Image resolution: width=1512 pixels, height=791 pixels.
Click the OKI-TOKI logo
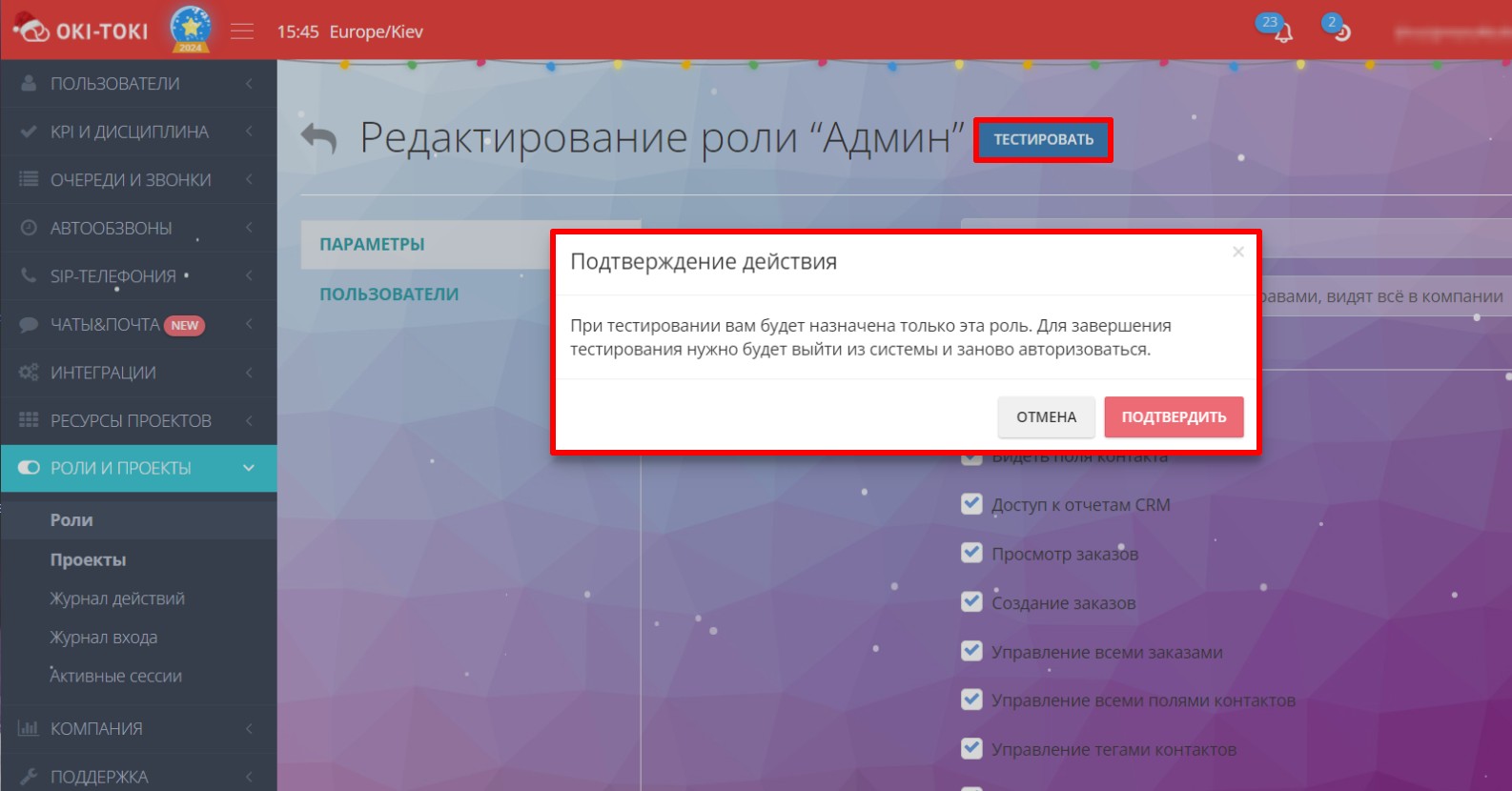tap(81, 30)
